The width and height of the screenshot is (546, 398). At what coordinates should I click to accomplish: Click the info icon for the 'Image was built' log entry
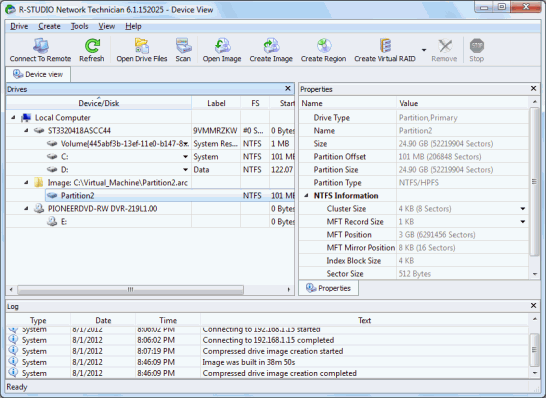13,362
